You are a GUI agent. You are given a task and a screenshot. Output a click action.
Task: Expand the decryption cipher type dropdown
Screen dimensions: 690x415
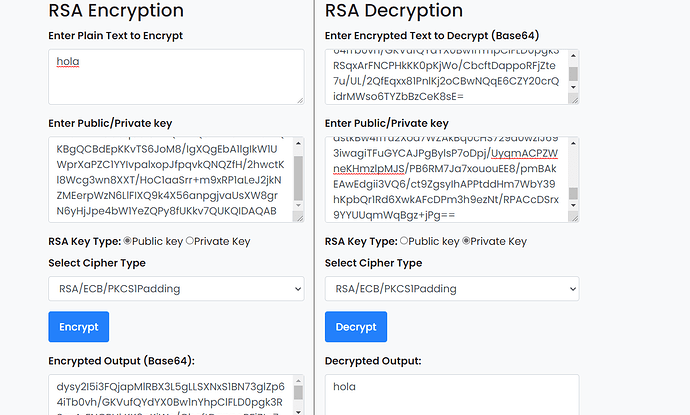(x=452, y=288)
